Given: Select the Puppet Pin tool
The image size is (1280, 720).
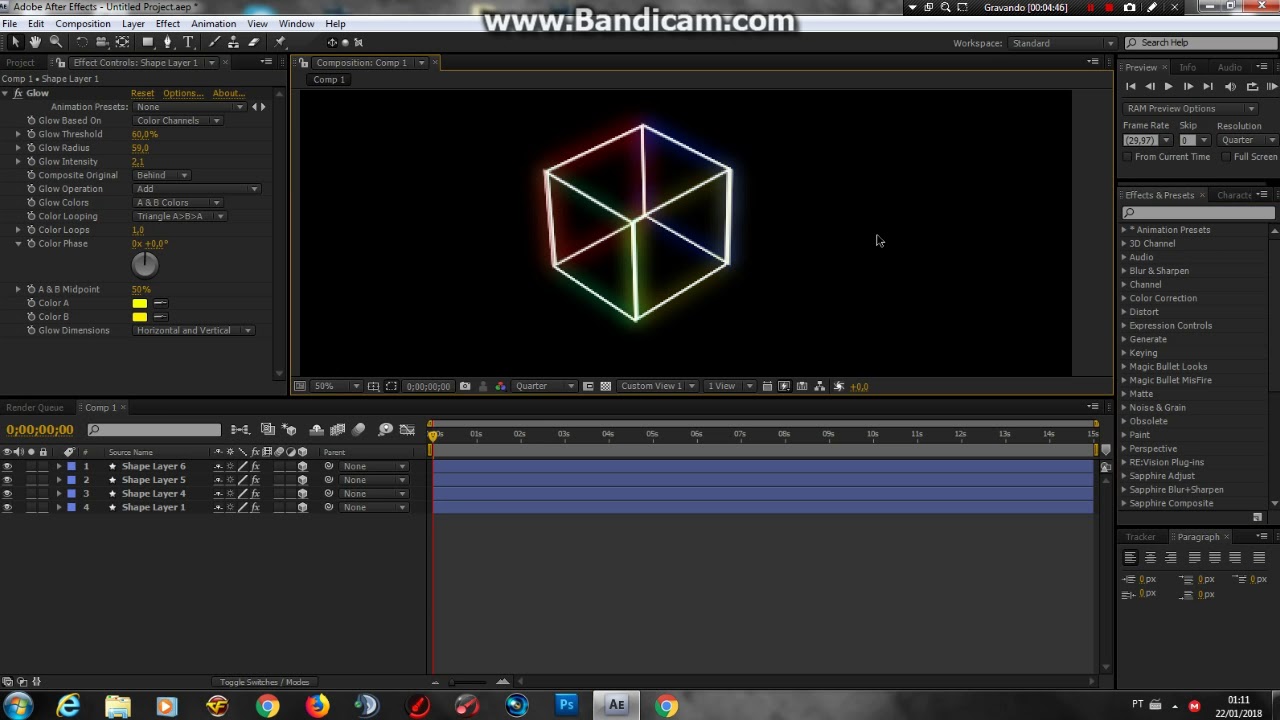Looking at the screenshot, I should 279,42.
